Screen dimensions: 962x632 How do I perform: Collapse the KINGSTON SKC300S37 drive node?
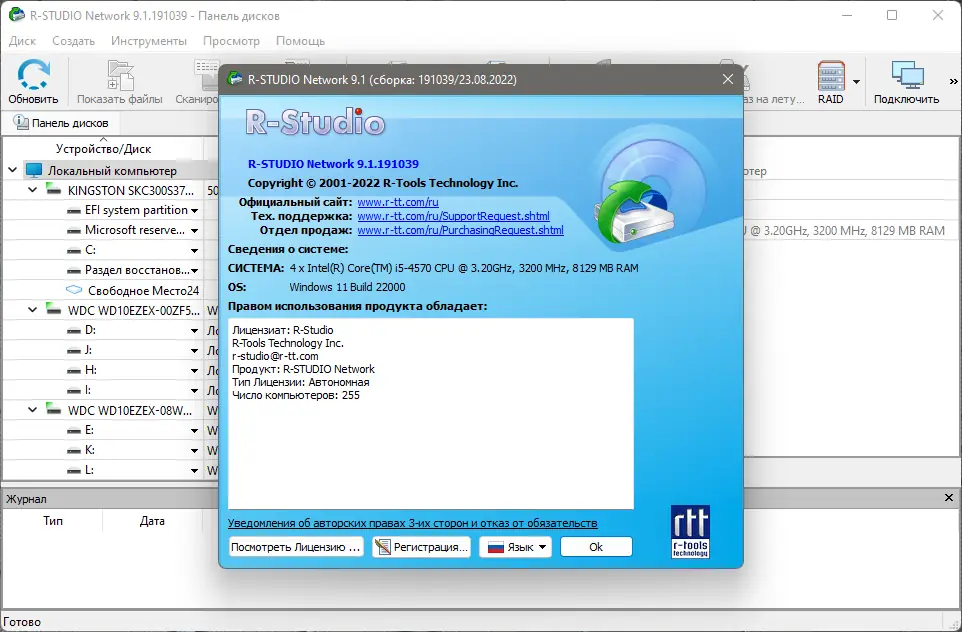click(33, 190)
